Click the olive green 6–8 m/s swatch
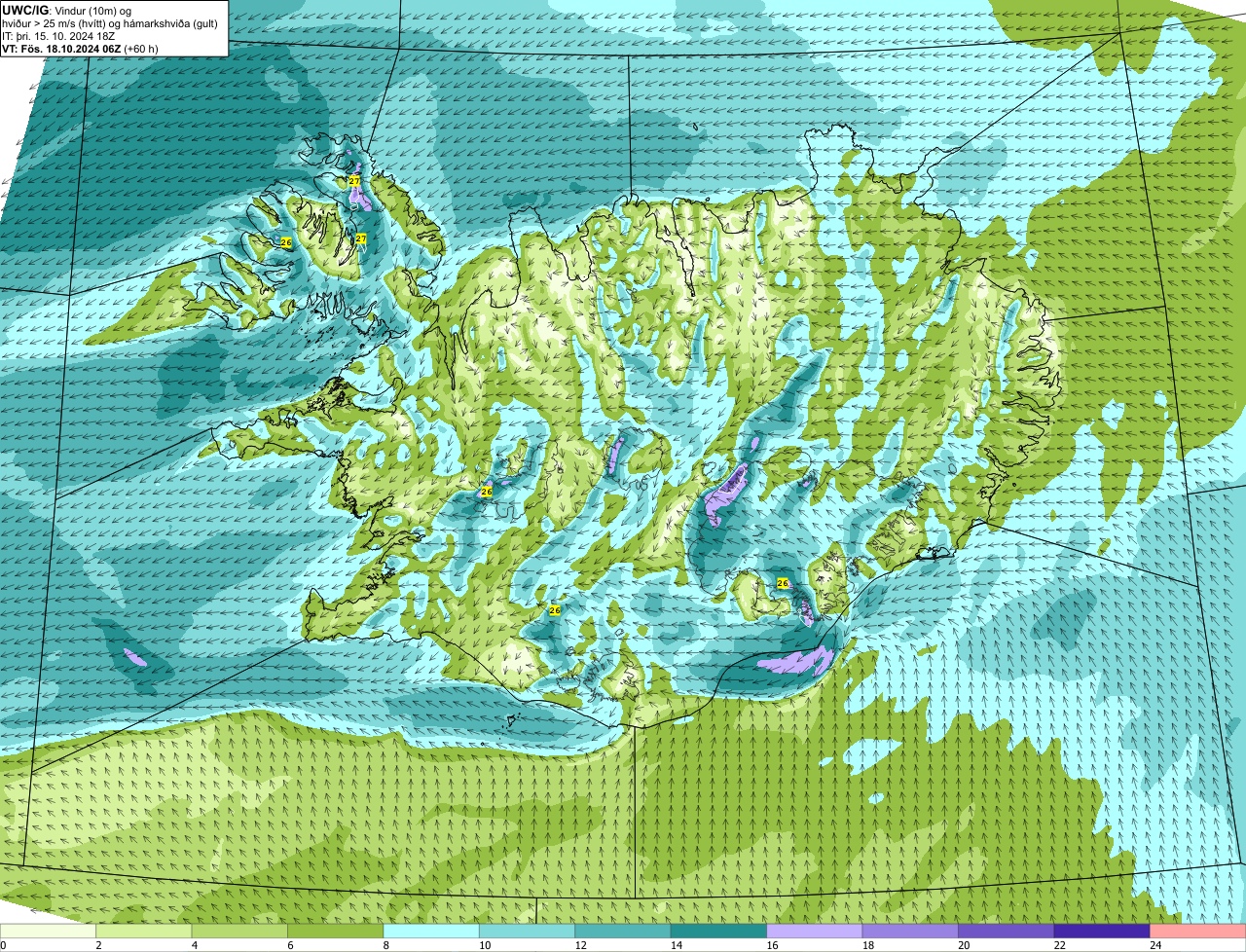The image size is (1246, 952). pos(336,931)
